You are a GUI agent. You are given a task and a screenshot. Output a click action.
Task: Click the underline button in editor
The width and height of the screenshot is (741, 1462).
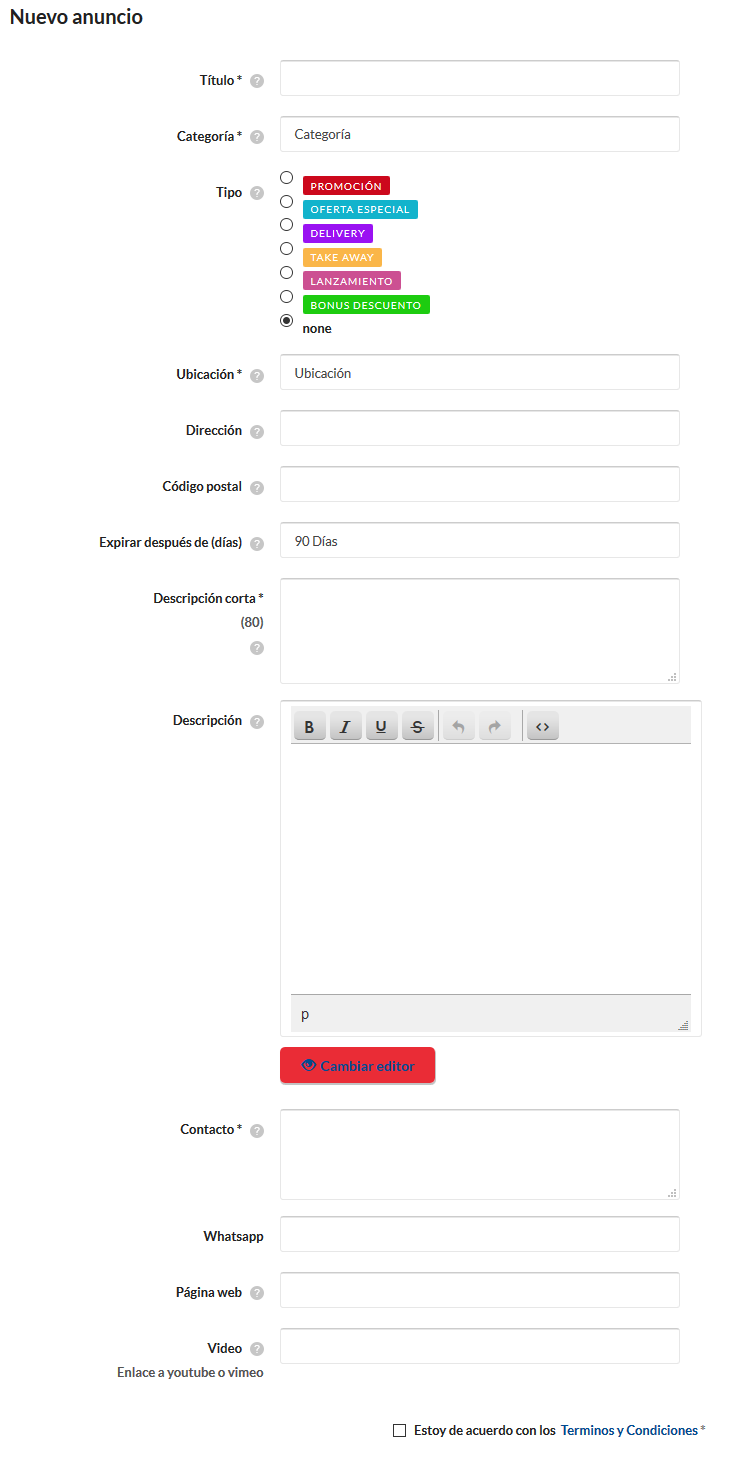[x=381, y=727]
